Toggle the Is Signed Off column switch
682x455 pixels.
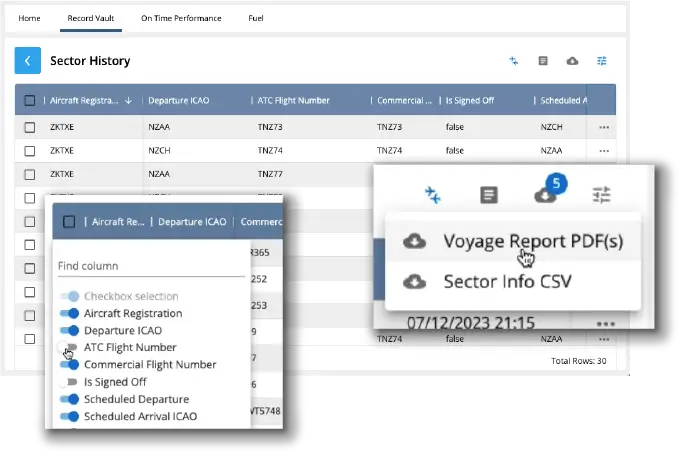pos(68,382)
